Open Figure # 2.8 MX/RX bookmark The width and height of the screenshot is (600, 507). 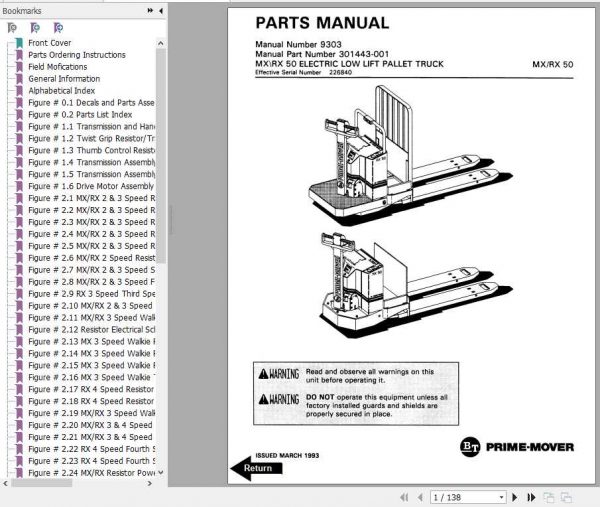(x=91, y=282)
